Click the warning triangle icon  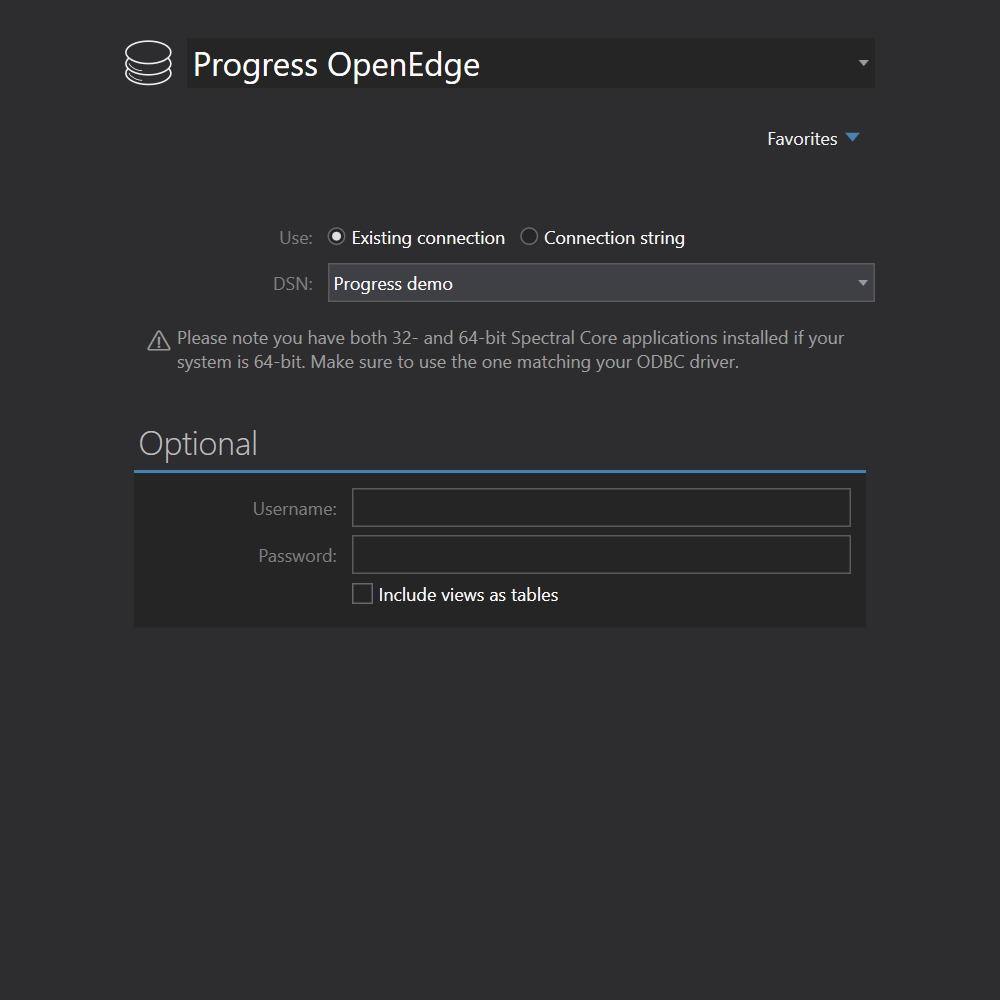[158, 341]
